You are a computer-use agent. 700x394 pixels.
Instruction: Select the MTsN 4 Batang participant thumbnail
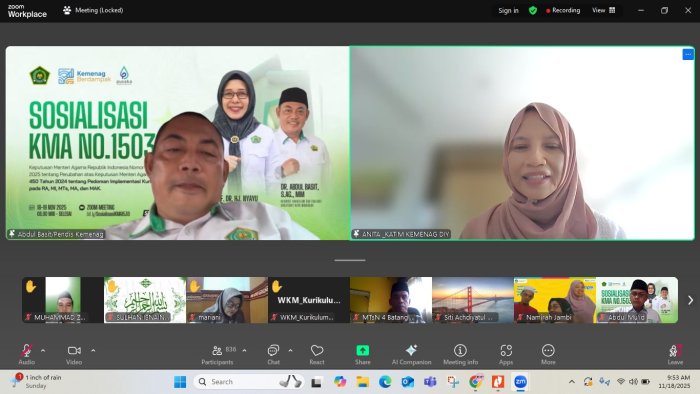coord(391,300)
